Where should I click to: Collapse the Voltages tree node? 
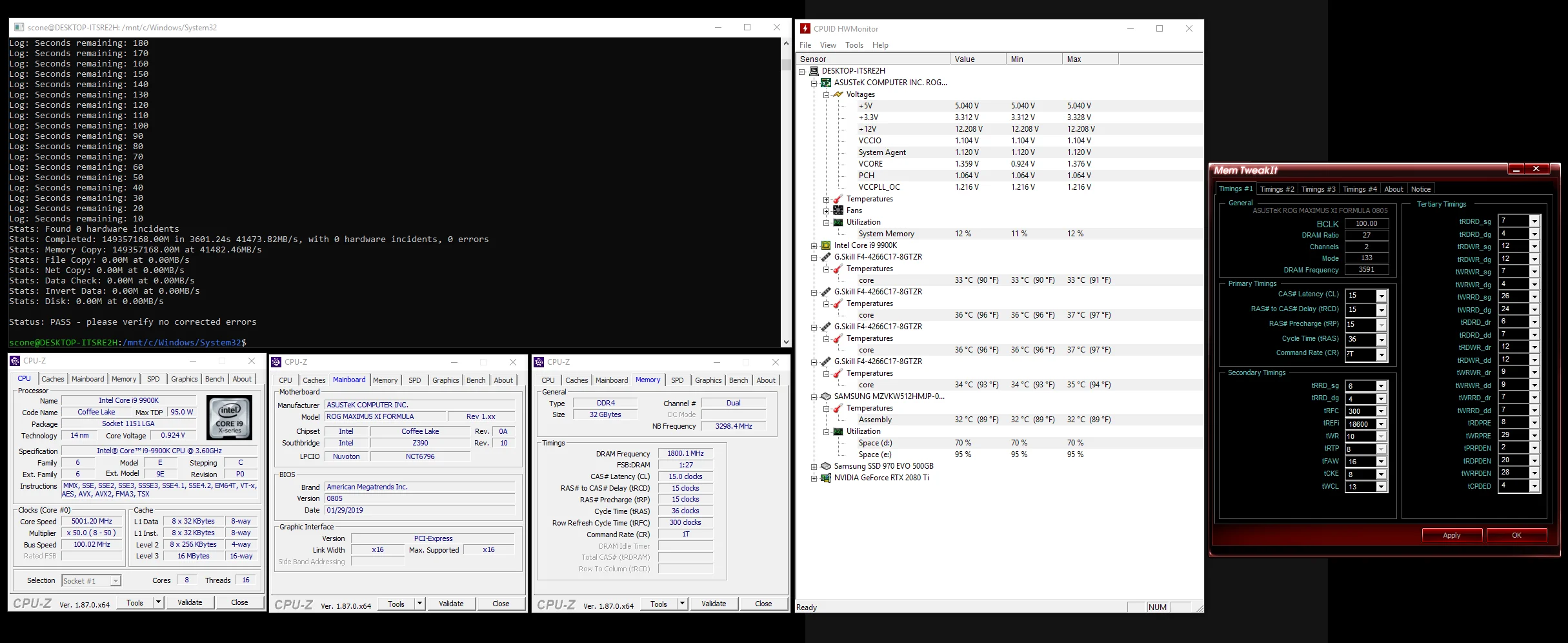pyautogui.click(x=826, y=95)
